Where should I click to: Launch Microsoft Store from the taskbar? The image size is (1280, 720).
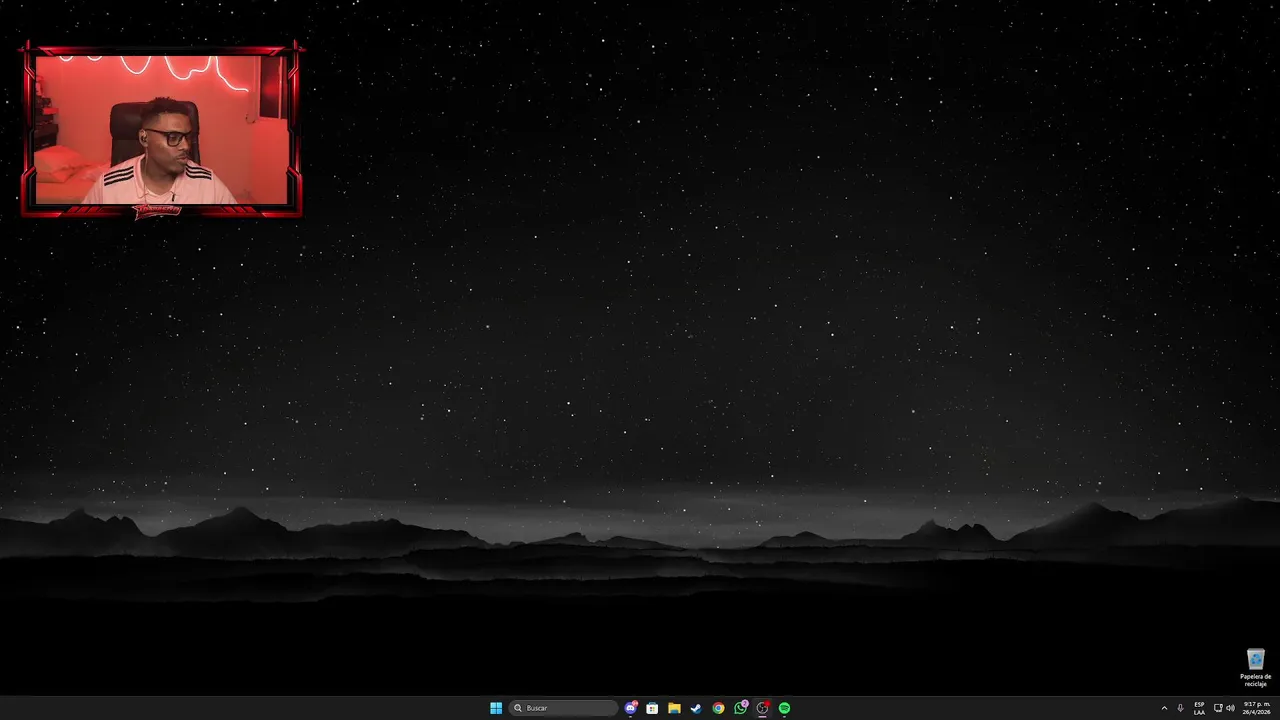point(652,708)
